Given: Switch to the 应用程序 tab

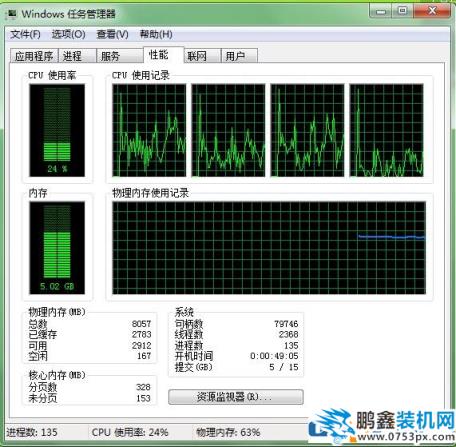Looking at the screenshot, I should click(34, 56).
